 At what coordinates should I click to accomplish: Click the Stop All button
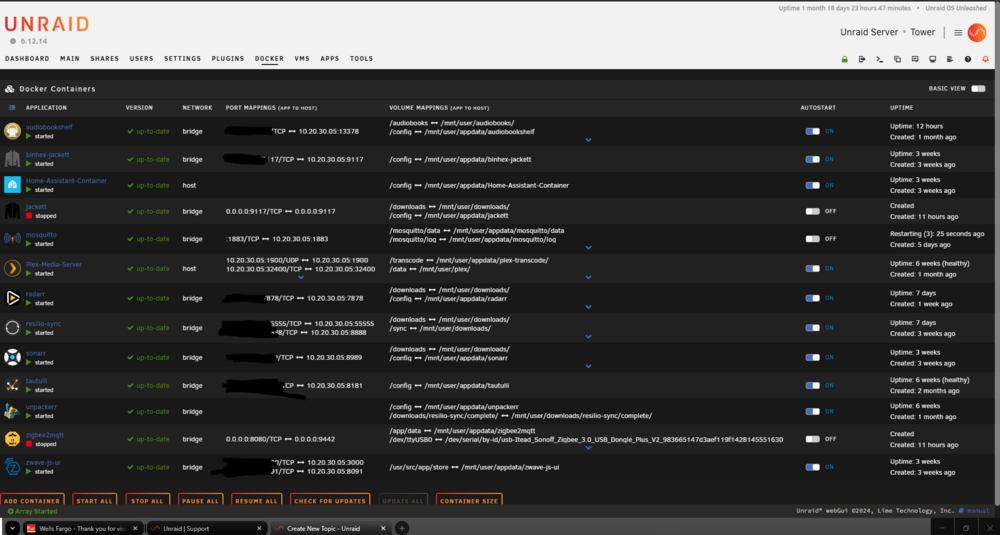coord(147,501)
